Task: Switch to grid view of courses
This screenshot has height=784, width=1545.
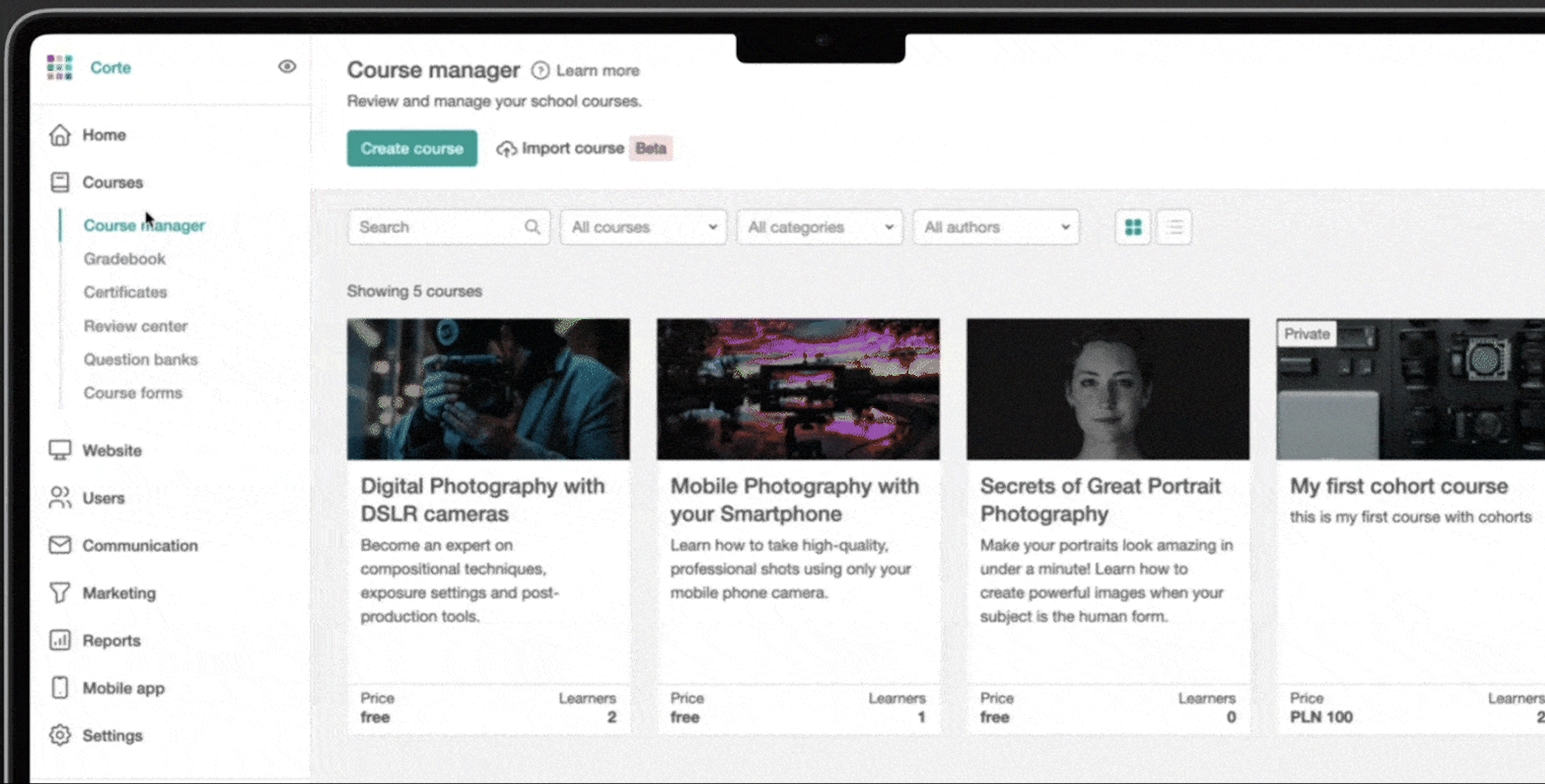Action: point(1132,226)
